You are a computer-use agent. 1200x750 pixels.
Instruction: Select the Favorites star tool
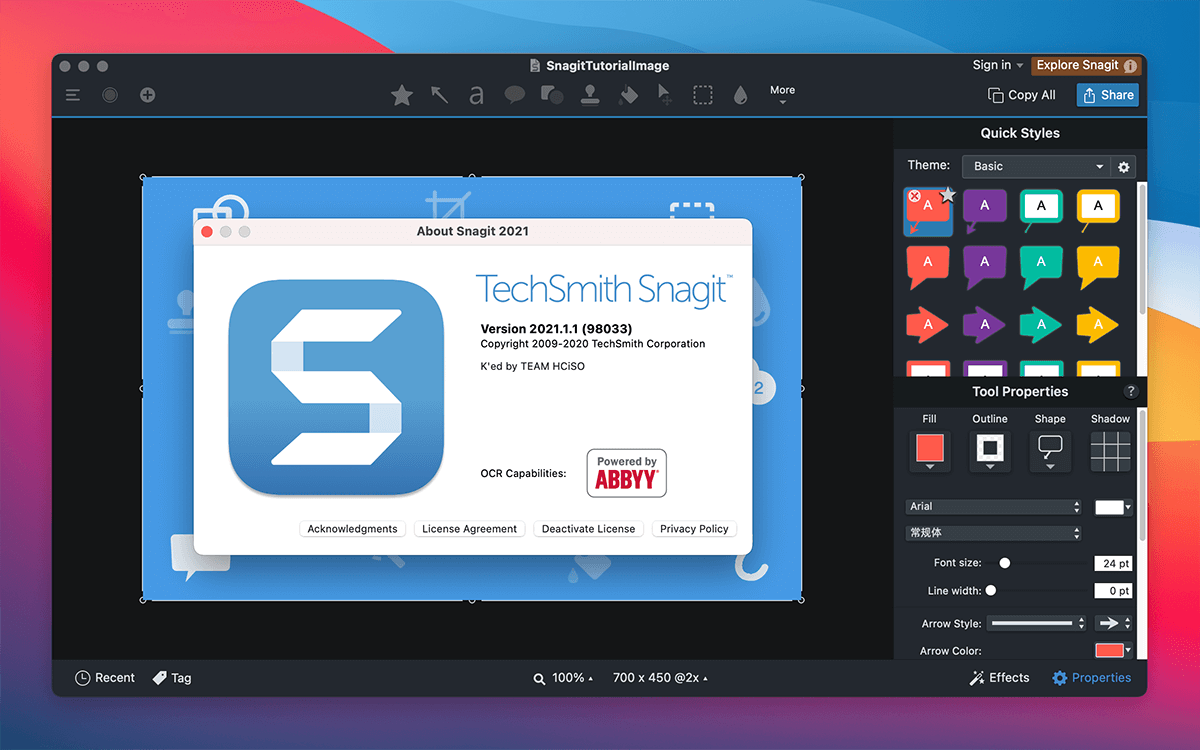tap(401, 95)
